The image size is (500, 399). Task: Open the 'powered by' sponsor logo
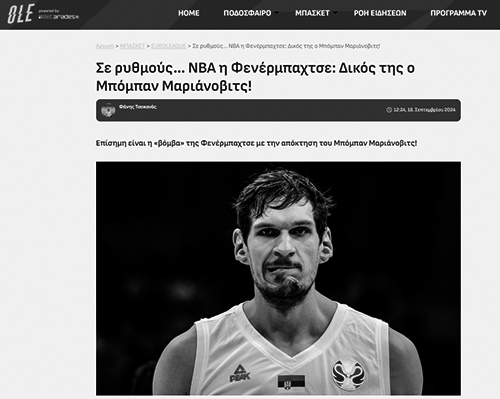click(59, 15)
